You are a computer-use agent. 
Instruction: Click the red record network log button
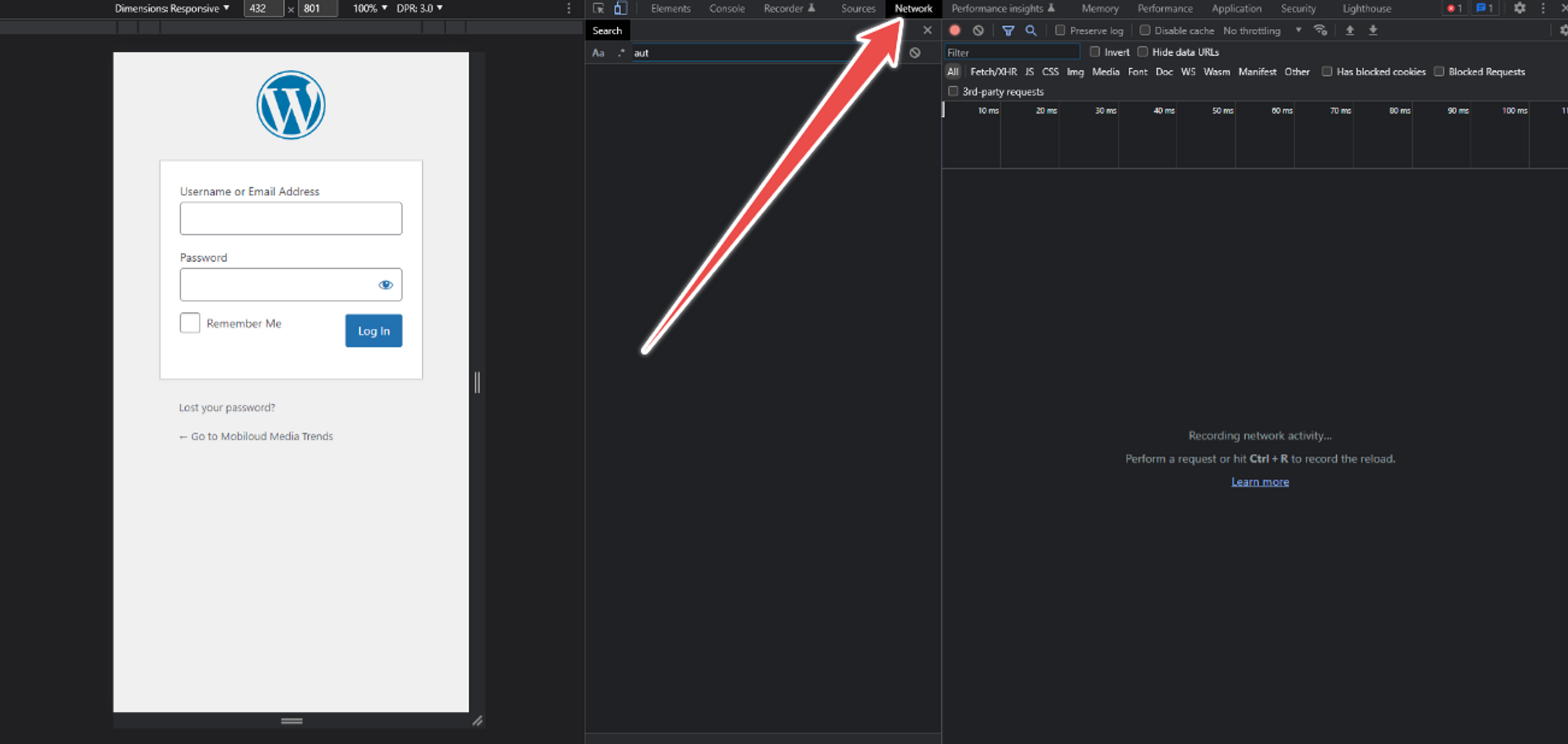coord(955,31)
